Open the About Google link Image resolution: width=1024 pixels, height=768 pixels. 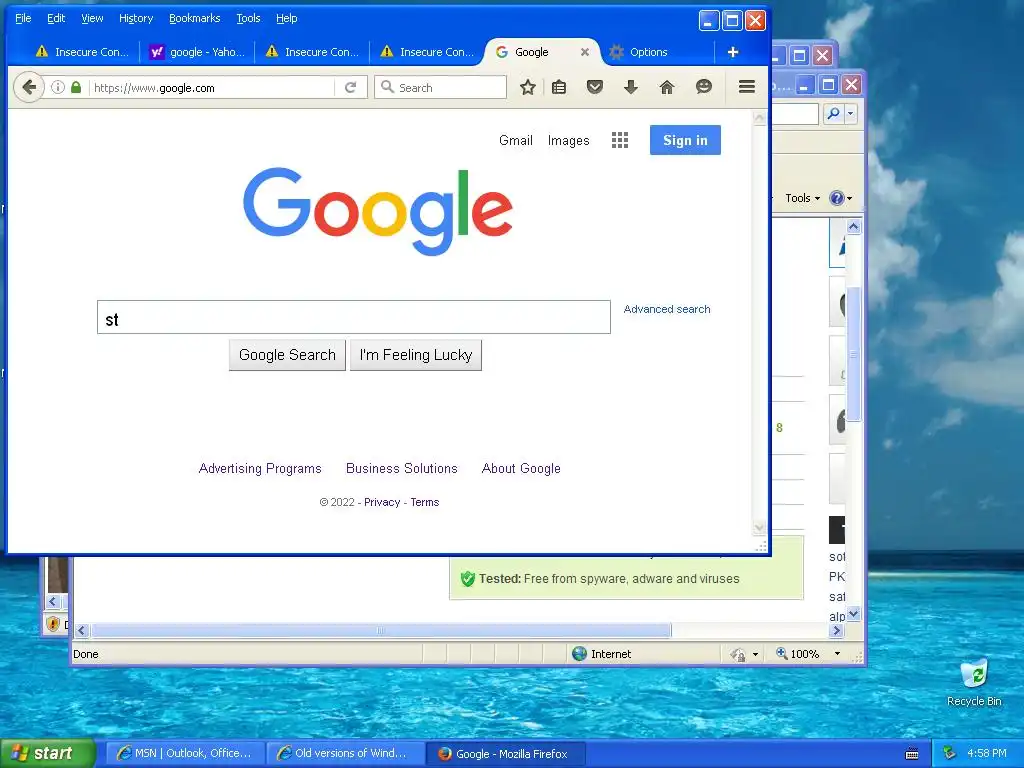521,468
